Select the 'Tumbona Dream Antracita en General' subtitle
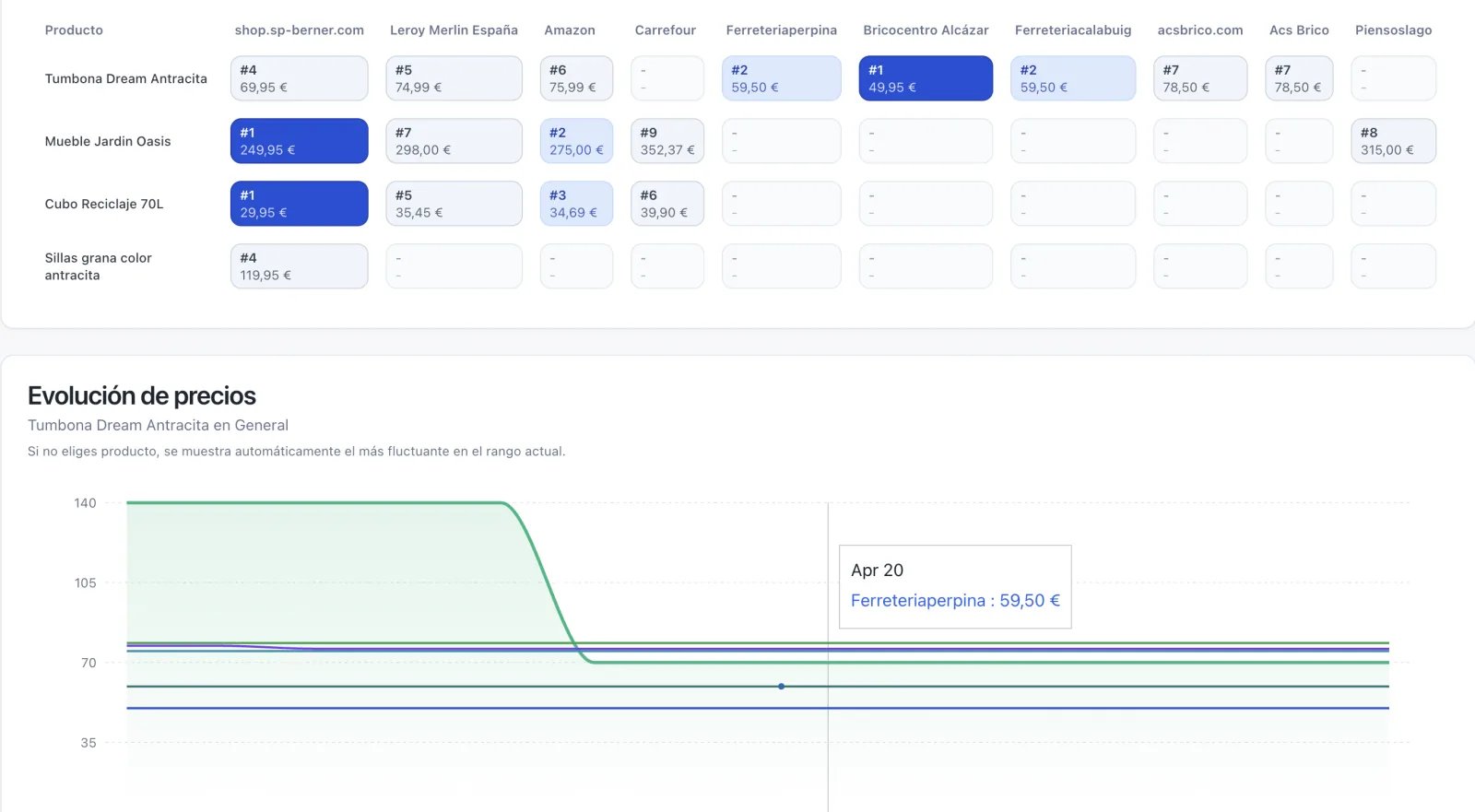 pyautogui.click(x=158, y=425)
